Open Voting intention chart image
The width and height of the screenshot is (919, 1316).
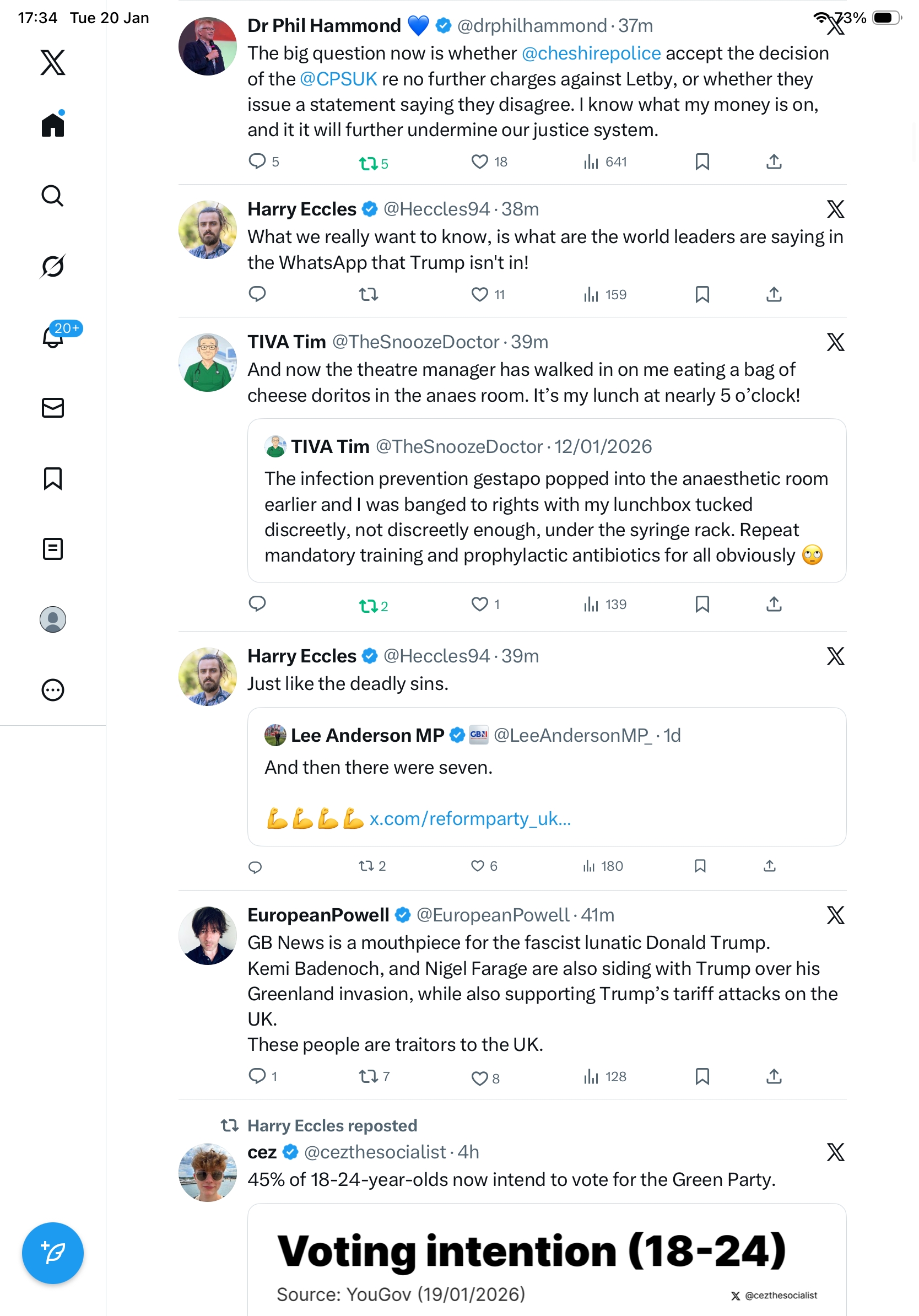(546, 1261)
